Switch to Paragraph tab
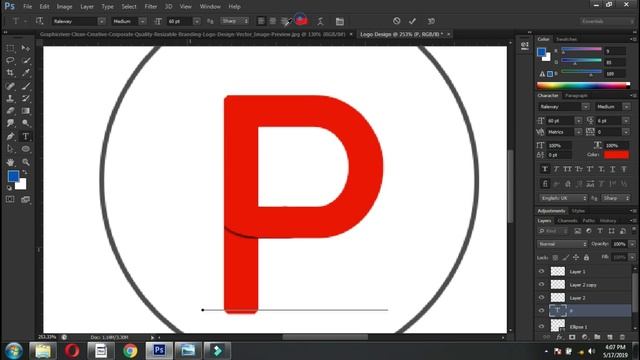Screen dimensions: 640x360 tap(576, 96)
